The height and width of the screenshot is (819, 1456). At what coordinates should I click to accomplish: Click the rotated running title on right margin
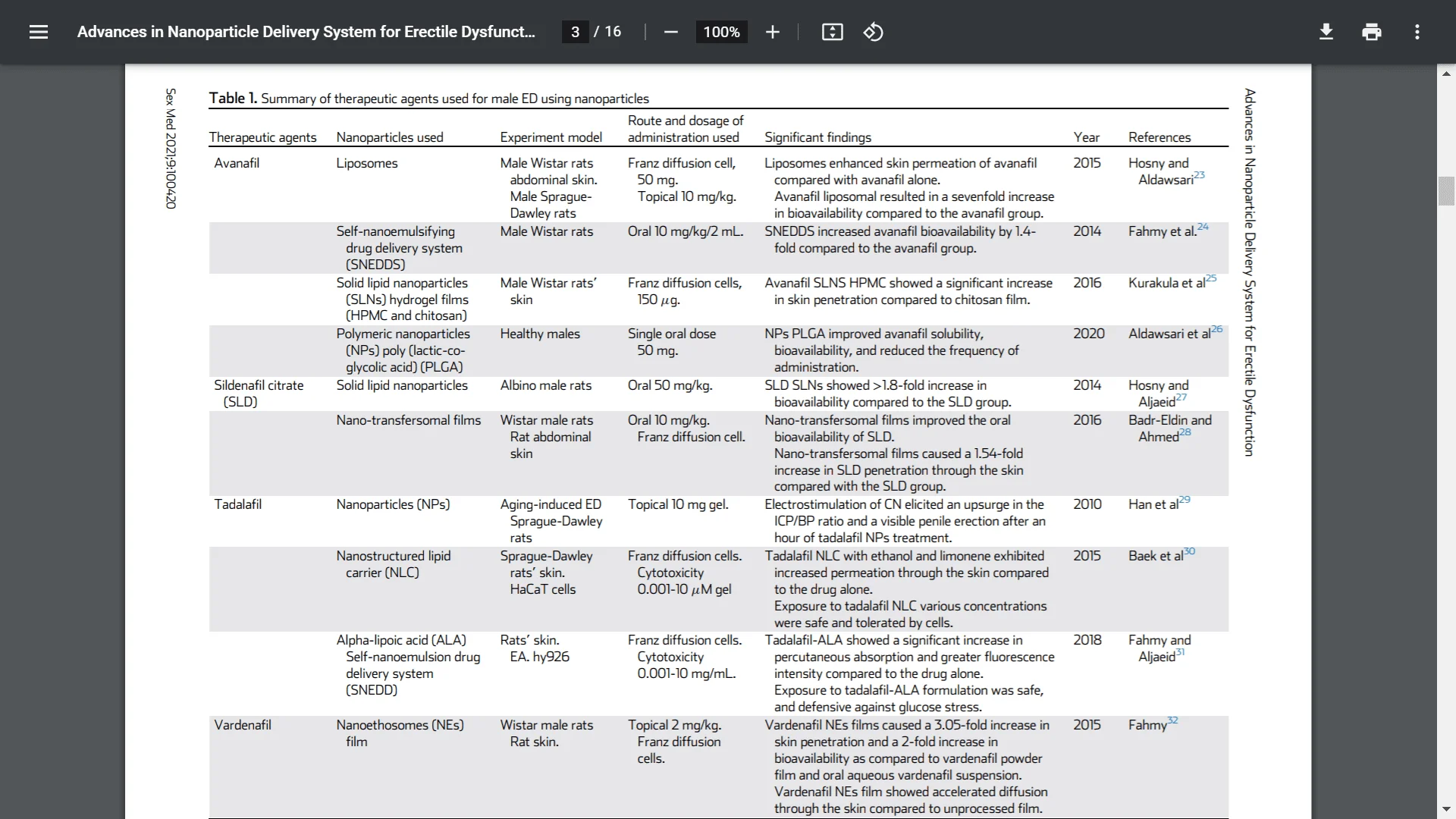pyautogui.click(x=1250, y=272)
